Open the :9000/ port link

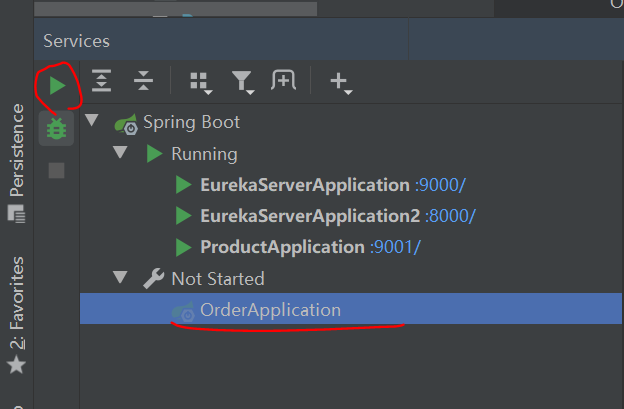[x=440, y=185]
